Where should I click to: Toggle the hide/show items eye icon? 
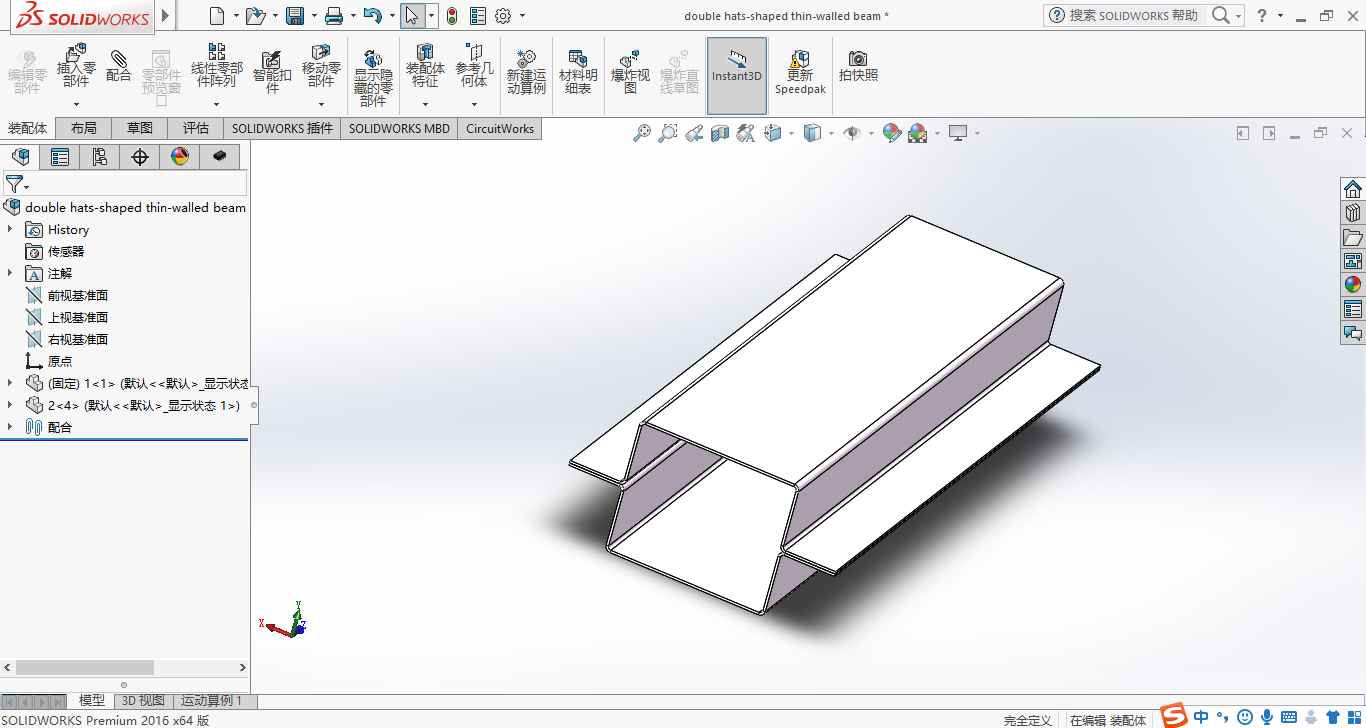pos(852,133)
